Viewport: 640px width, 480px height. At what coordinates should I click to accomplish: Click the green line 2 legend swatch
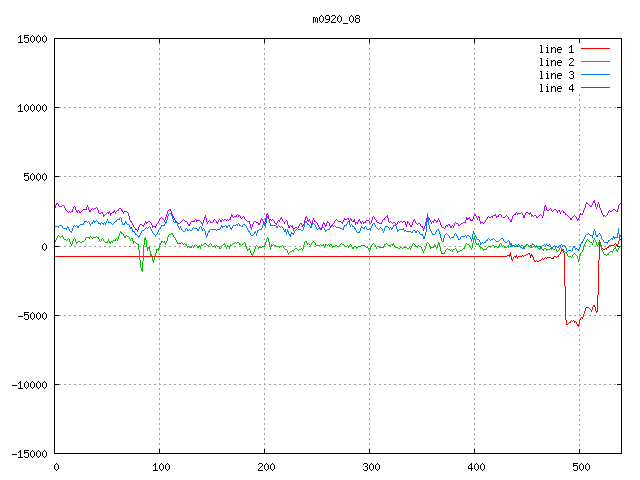click(595, 62)
